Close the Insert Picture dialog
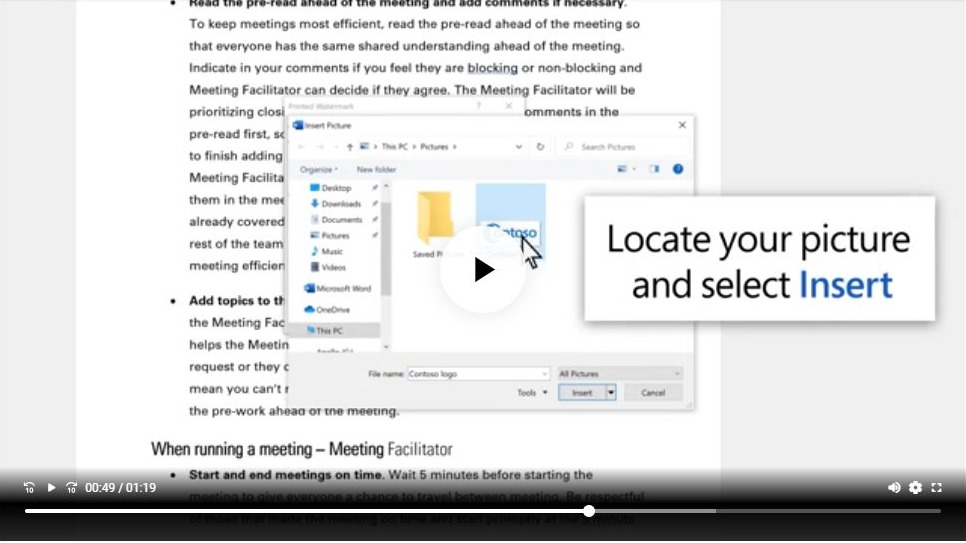This screenshot has height=543, width=966. click(x=682, y=125)
